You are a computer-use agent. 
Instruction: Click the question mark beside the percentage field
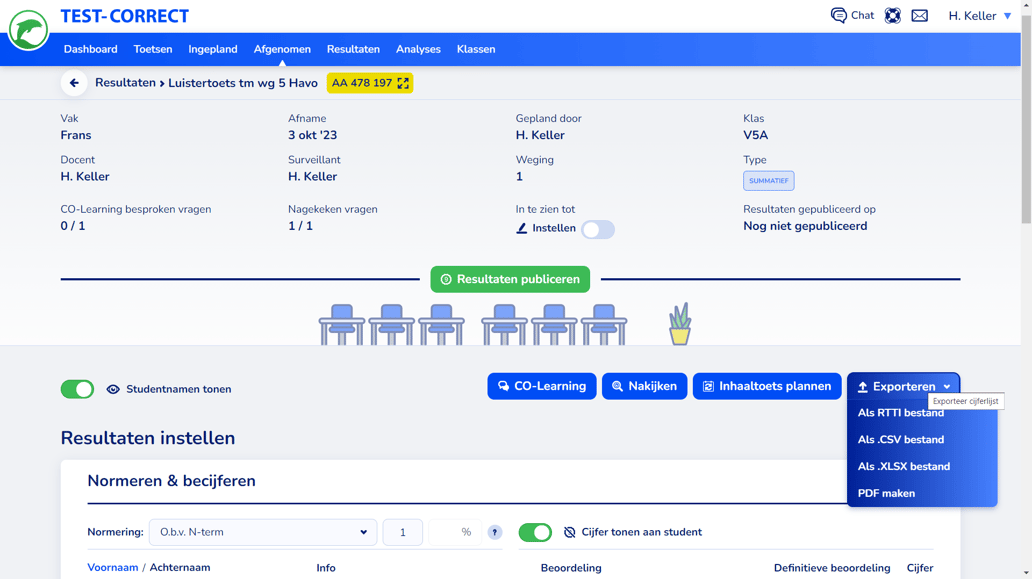[x=494, y=532]
